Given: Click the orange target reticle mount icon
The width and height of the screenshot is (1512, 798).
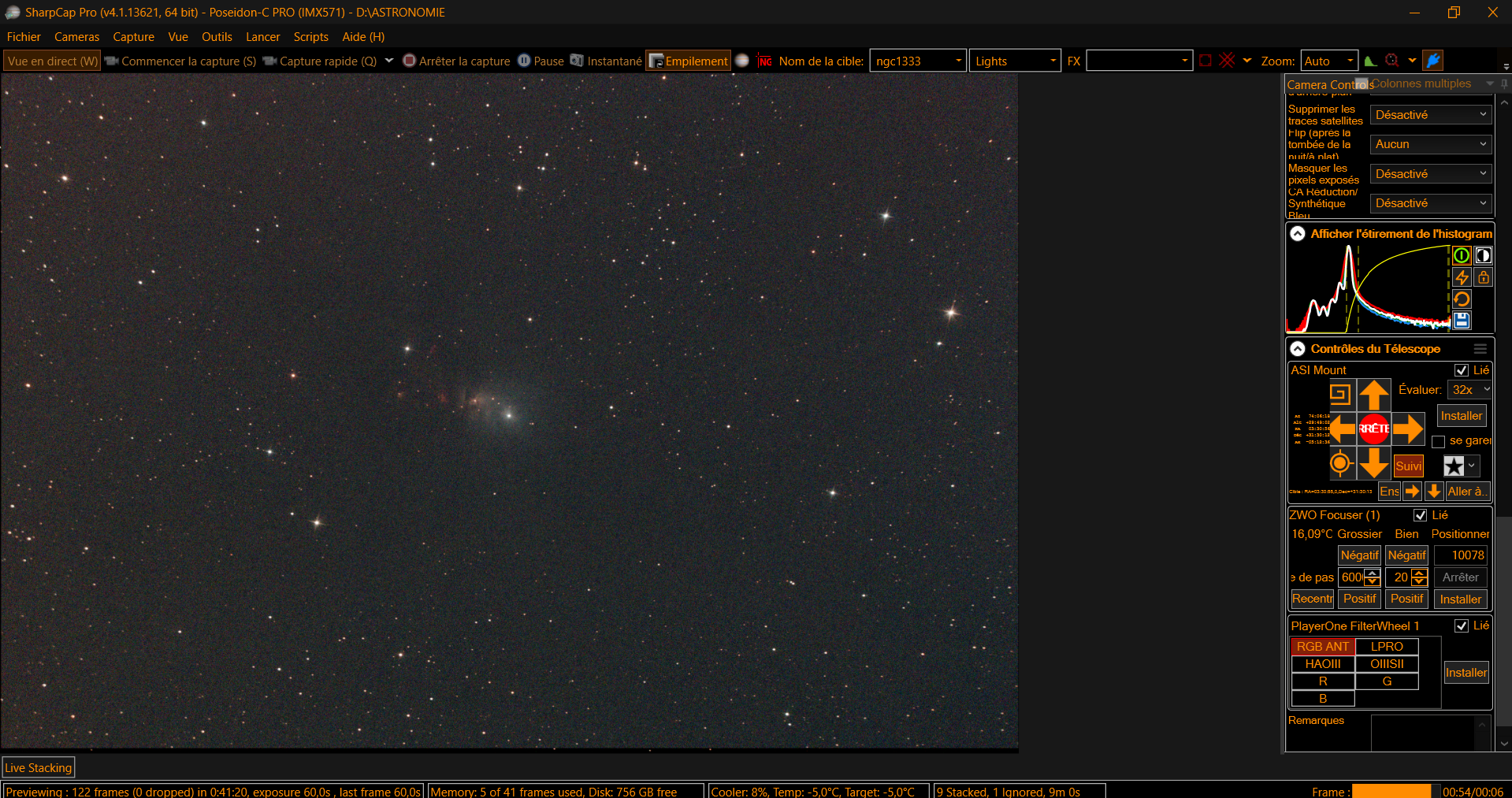Looking at the screenshot, I should pos(1341,464).
